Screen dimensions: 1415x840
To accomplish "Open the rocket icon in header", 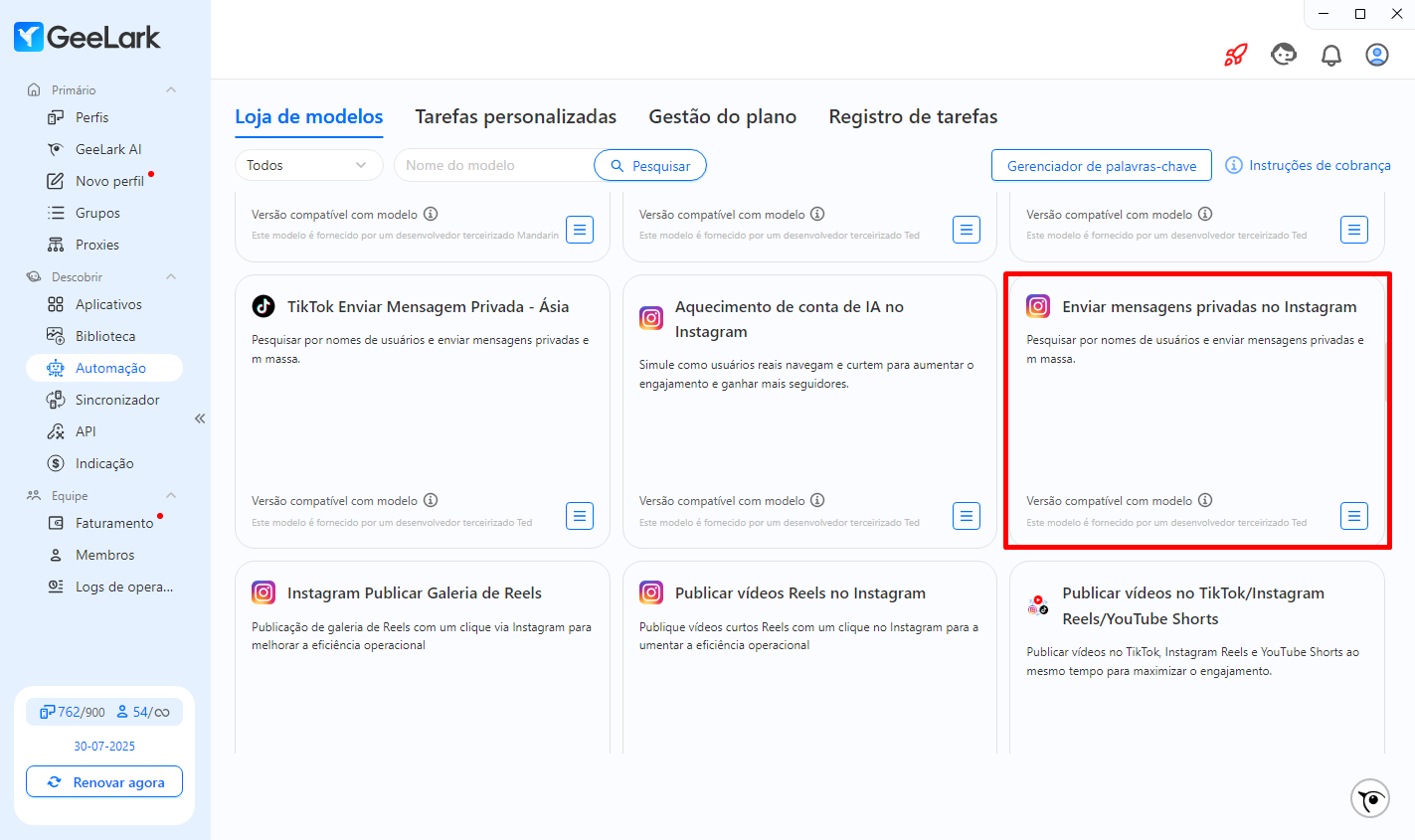I will (1236, 55).
